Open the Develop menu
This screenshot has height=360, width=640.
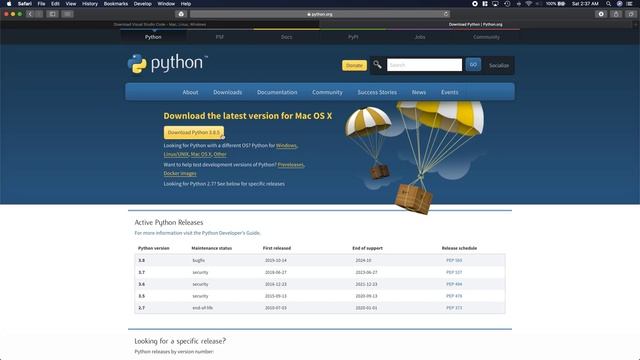point(142,4)
